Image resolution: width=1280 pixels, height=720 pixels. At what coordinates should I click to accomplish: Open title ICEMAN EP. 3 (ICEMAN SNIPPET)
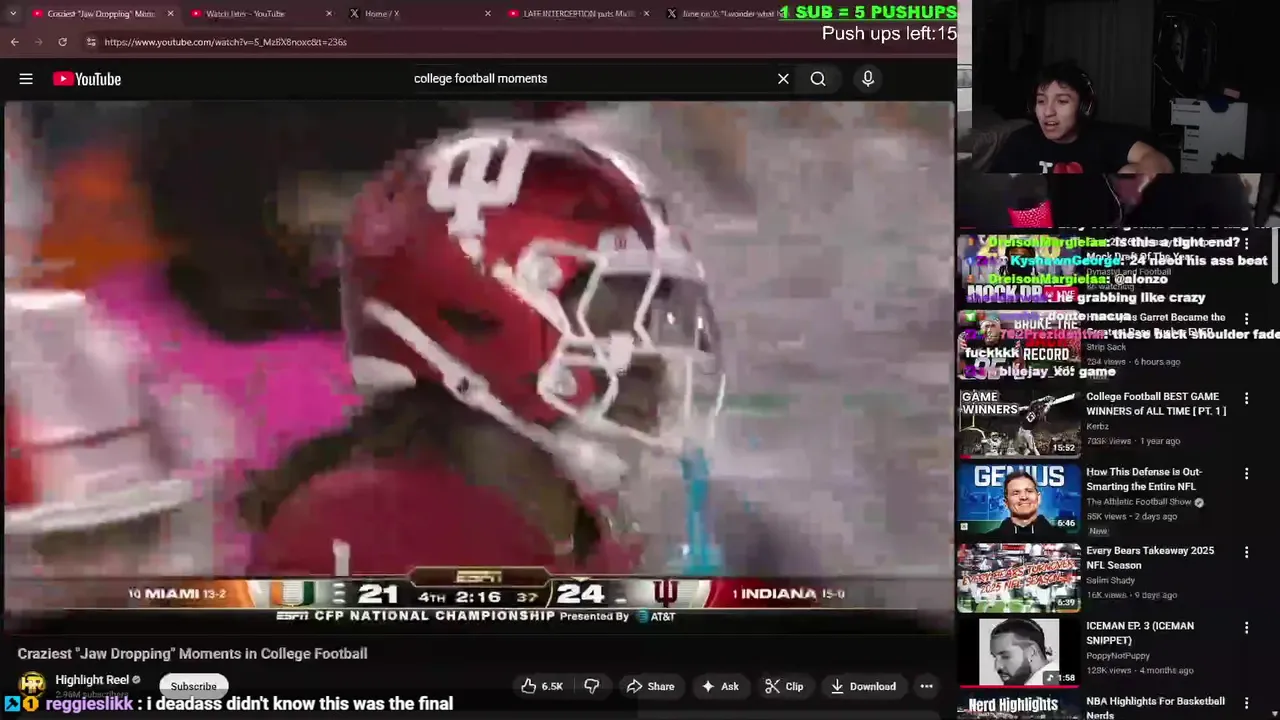tap(1140, 633)
